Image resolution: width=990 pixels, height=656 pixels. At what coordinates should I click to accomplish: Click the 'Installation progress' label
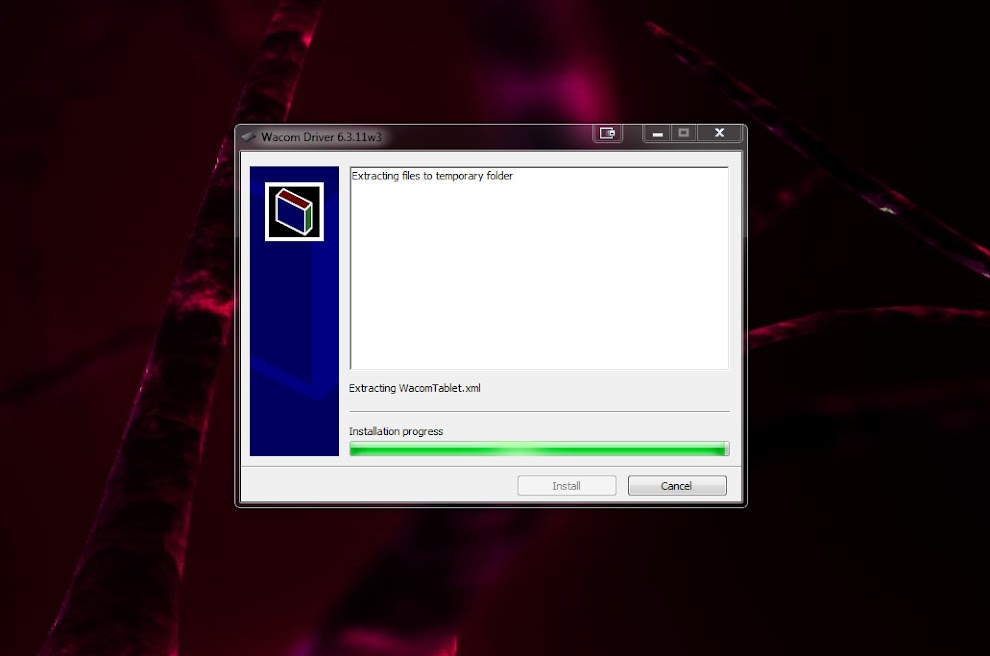coord(396,431)
